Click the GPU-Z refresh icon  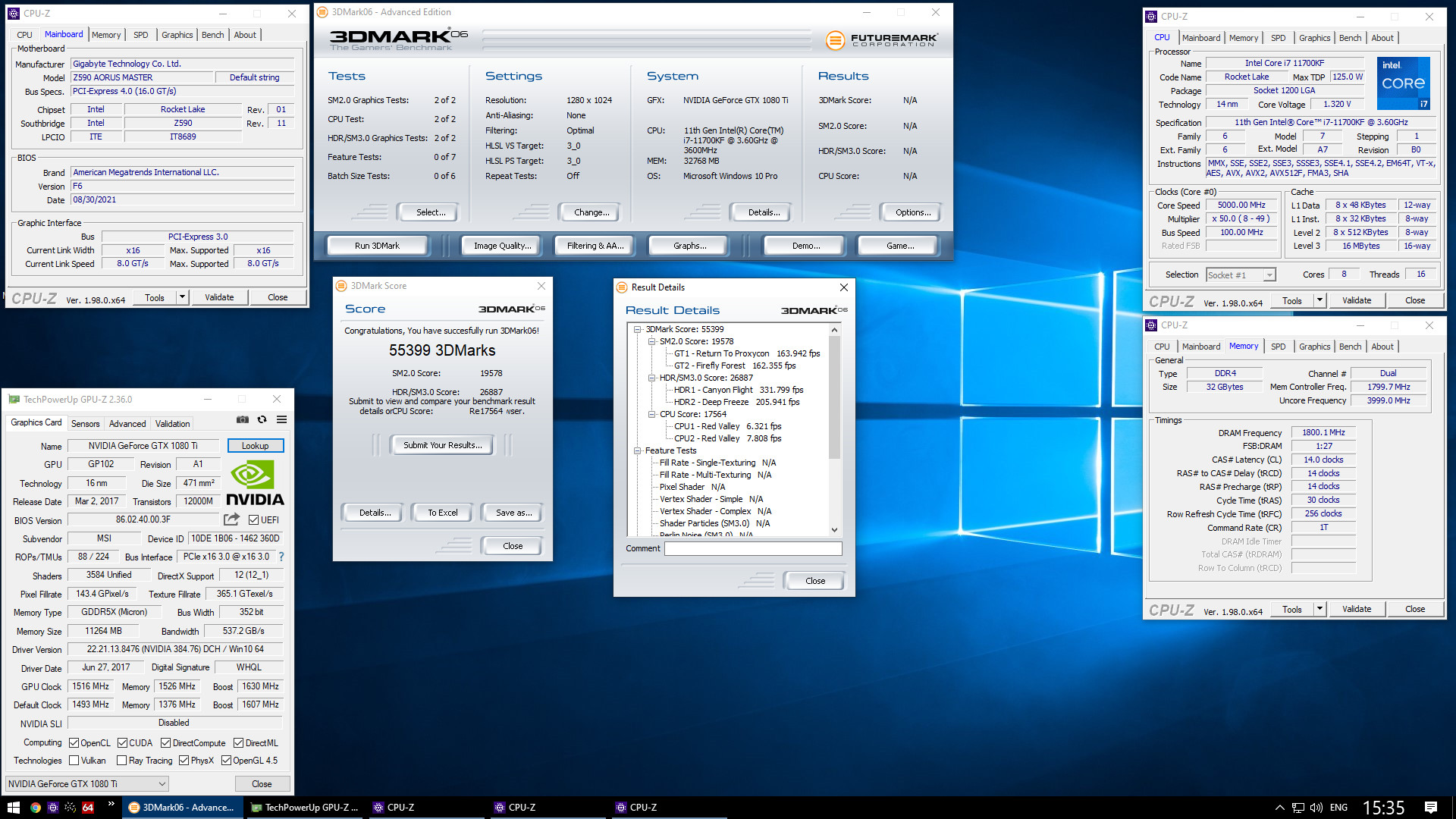pos(262,419)
